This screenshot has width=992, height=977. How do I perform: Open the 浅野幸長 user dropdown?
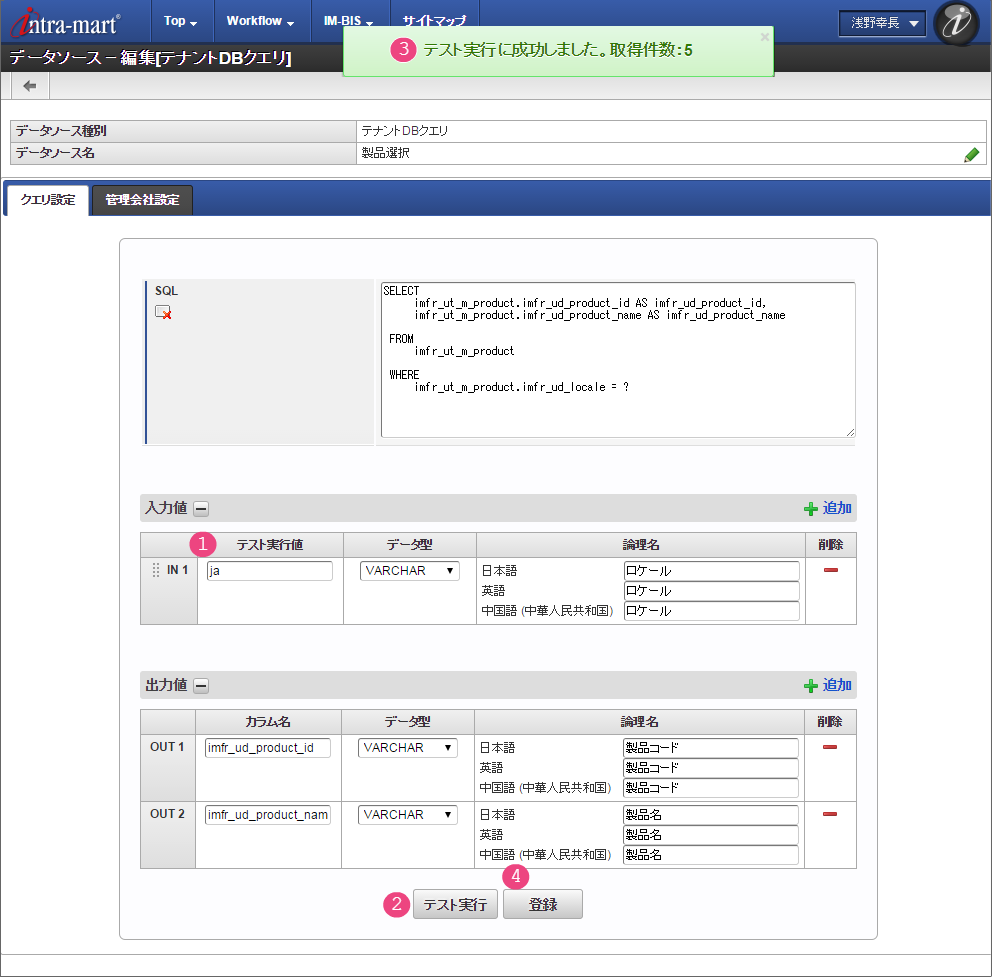(883, 23)
